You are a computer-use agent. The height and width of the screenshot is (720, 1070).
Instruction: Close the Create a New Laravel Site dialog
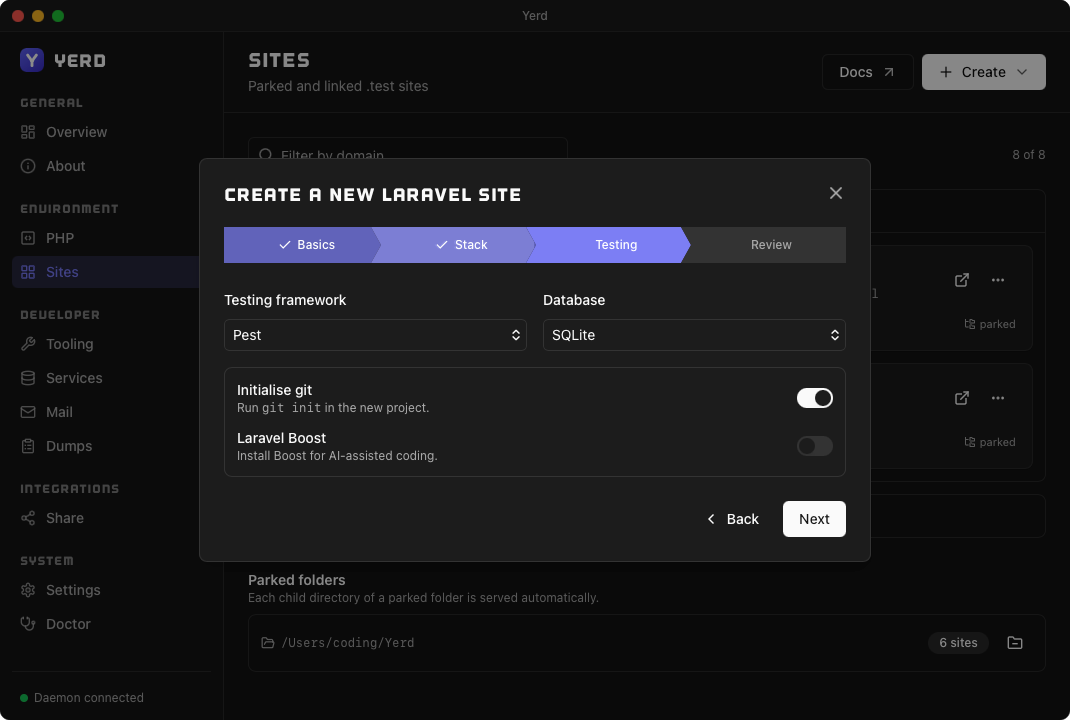point(835,193)
